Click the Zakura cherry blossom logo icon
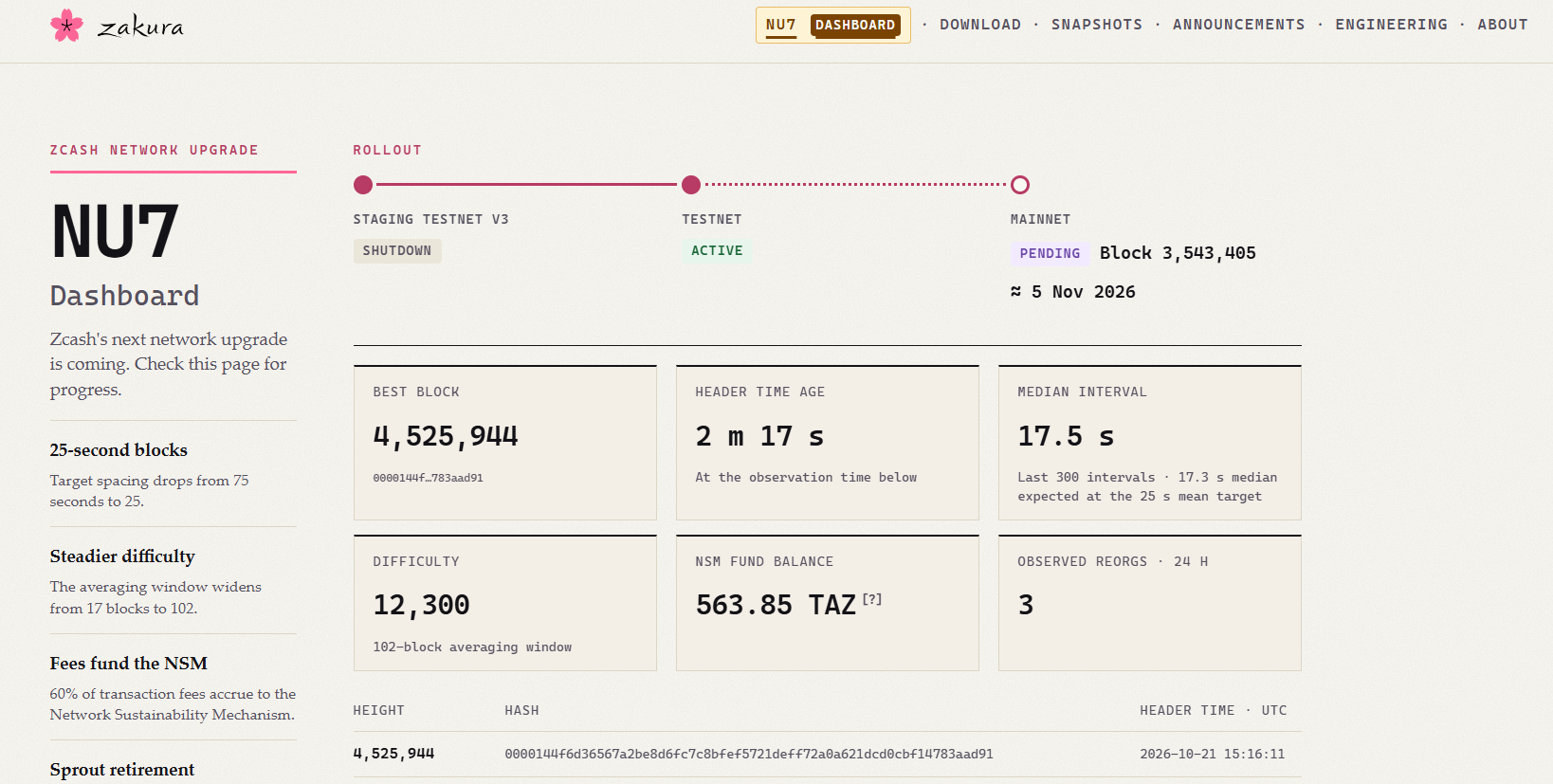The image size is (1553, 784). coord(66,26)
